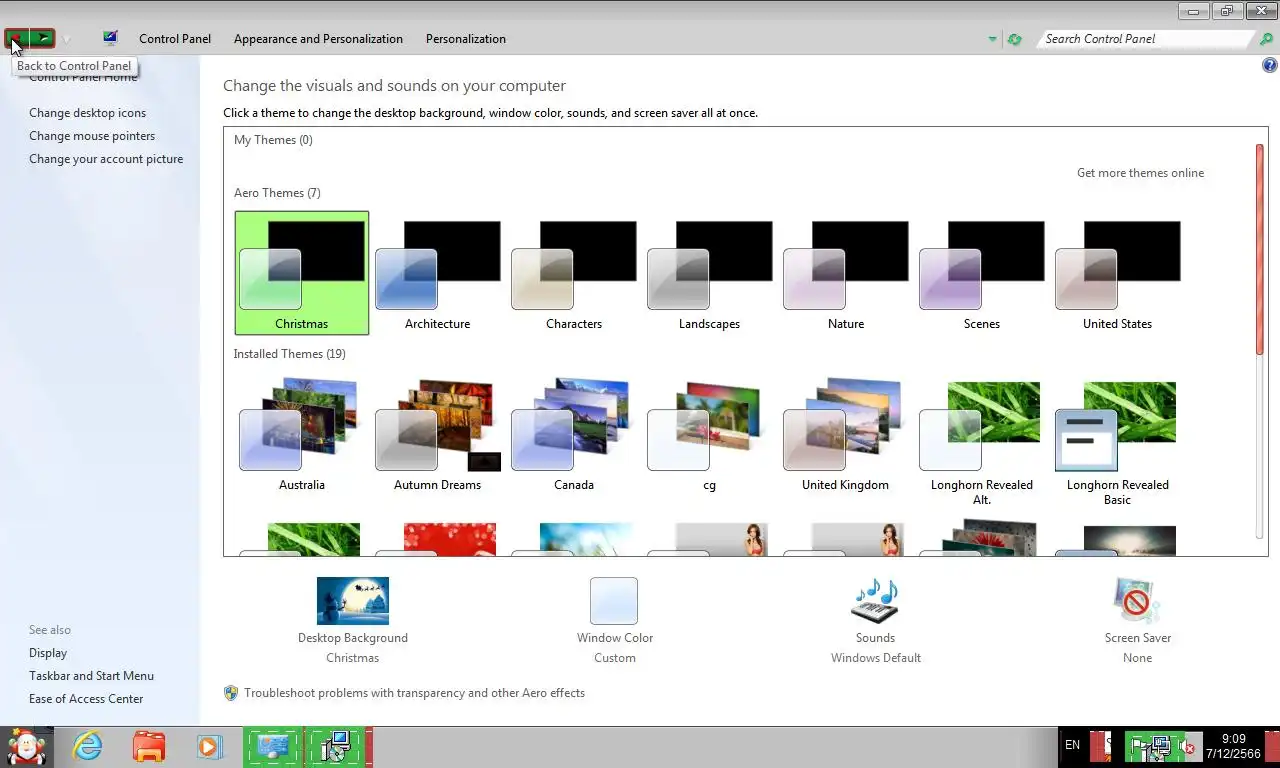Click the green search key icon
The width and height of the screenshot is (1280, 768).
[1266, 39]
